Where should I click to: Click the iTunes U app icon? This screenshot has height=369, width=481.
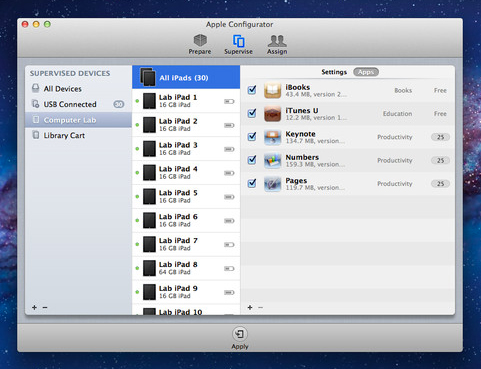pyautogui.click(x=273, y=114)
